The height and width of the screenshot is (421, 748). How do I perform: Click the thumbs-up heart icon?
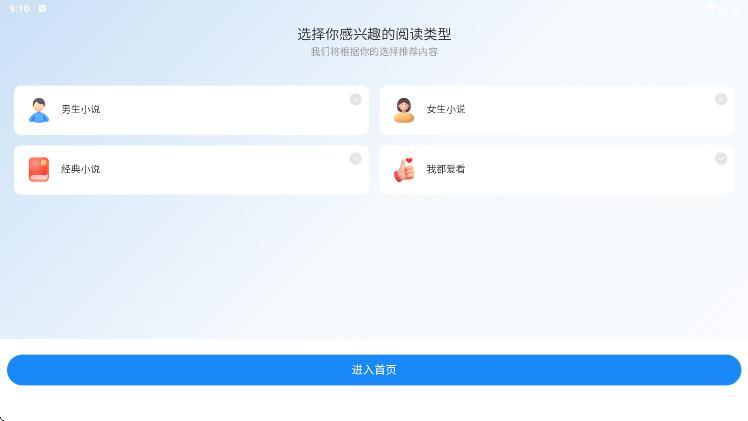(404, 170)
